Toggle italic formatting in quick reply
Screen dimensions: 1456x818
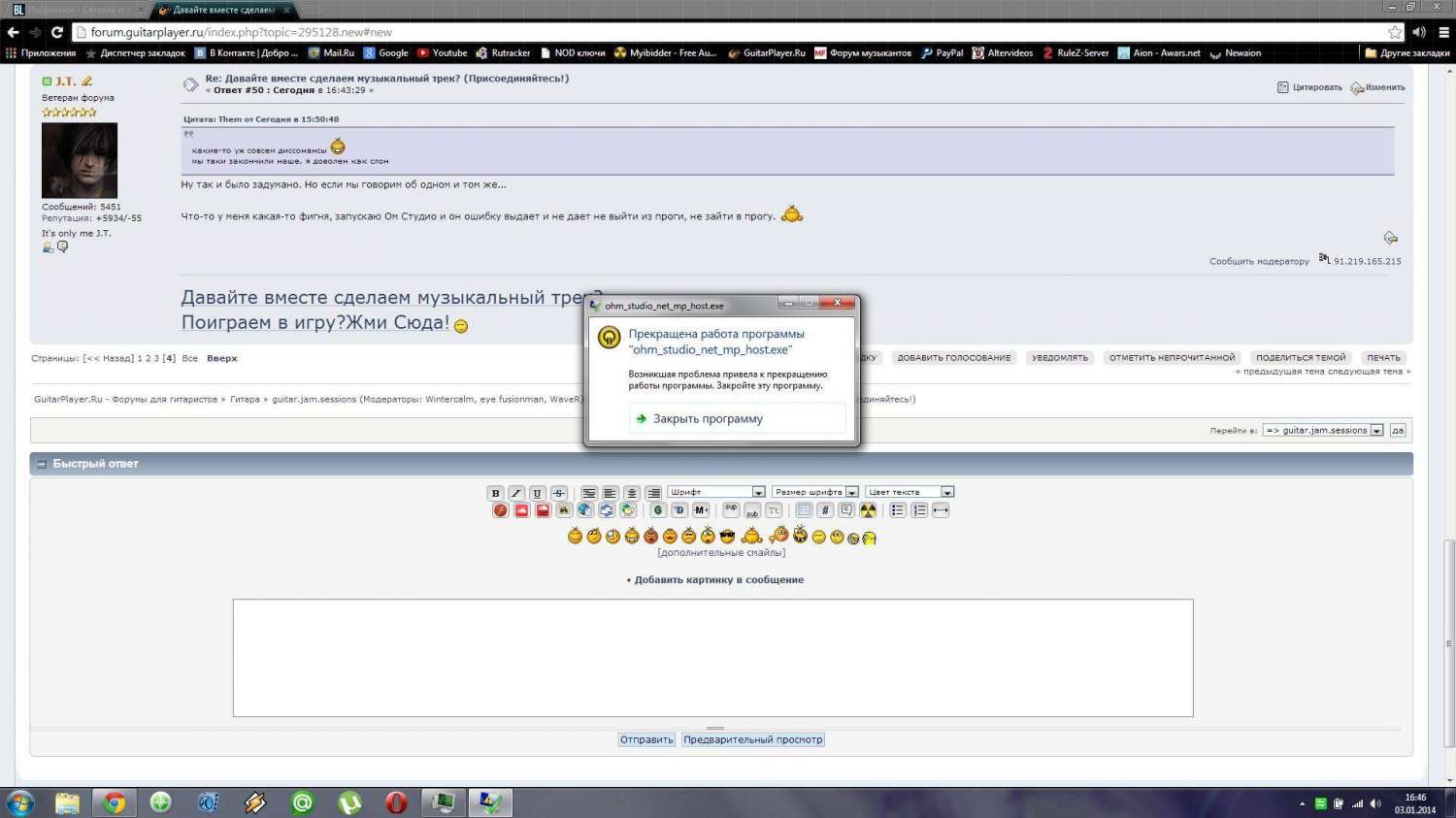tap(516, 493)
